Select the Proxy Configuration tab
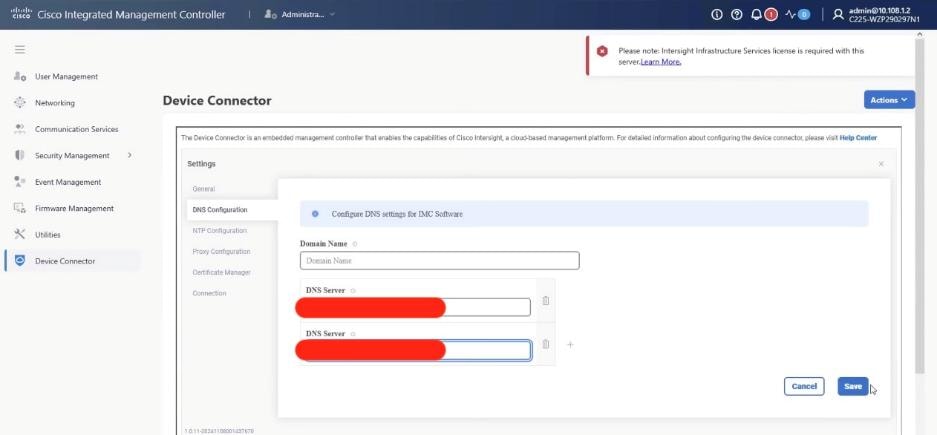Viewport: 937px width, 435px height. 221,252
